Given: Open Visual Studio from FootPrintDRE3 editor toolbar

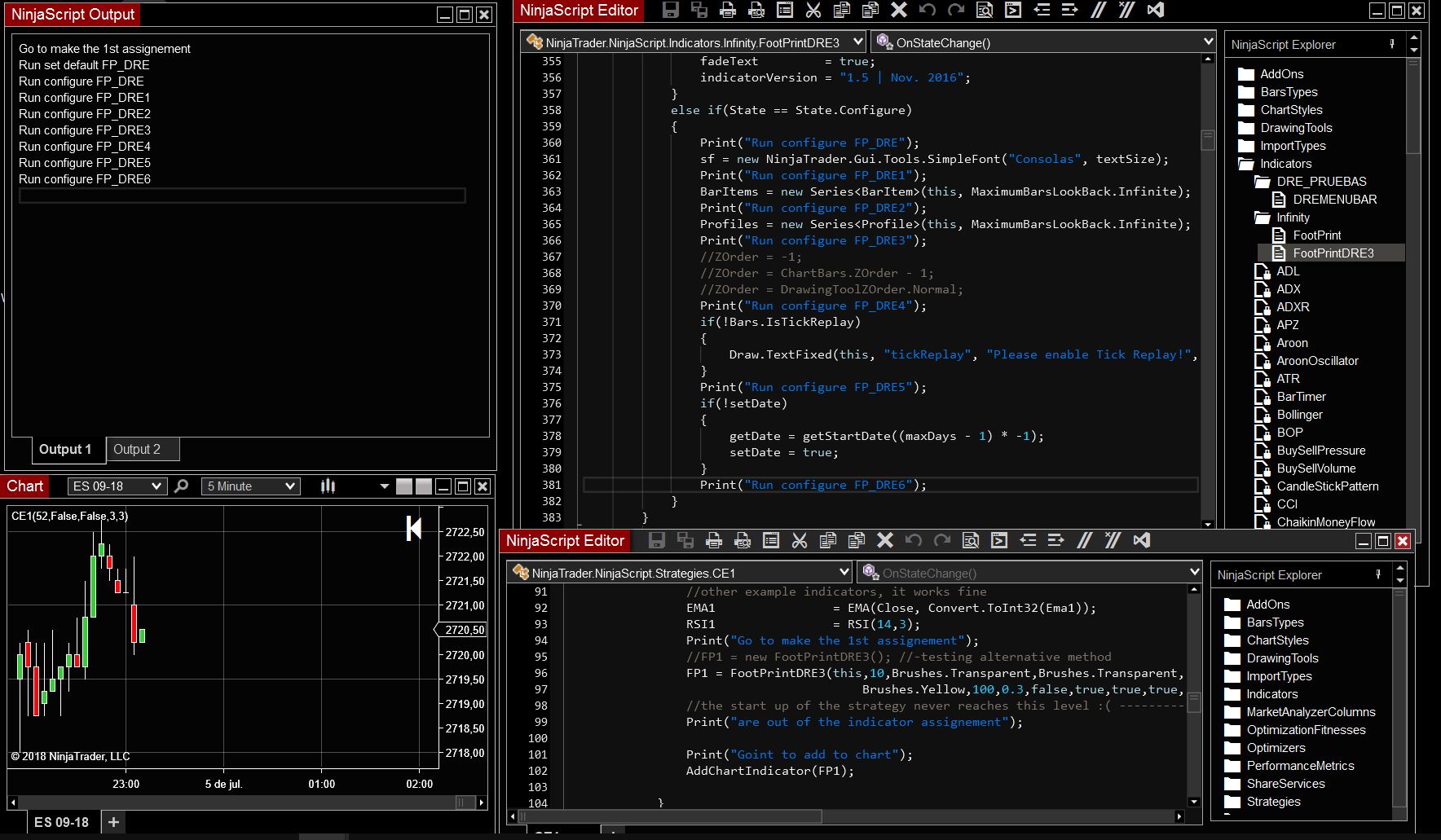Looking at the screenshot, I should (1155, 11).
